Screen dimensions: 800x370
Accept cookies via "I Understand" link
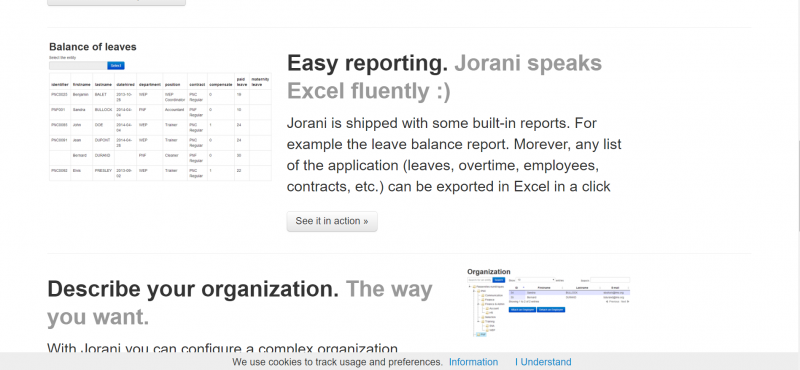[543, 362]
